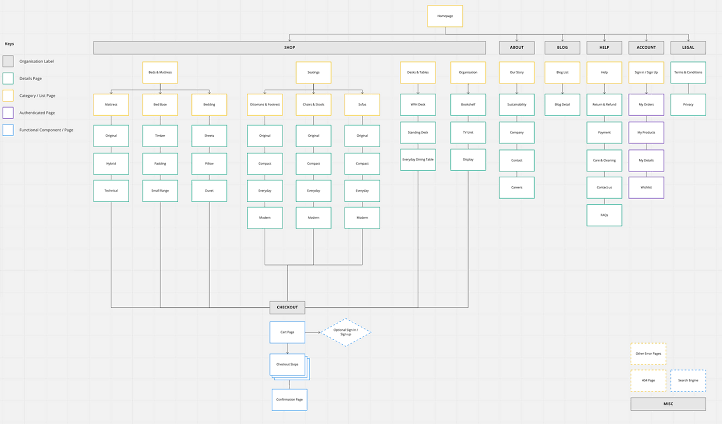Image resolution: width=722 pixels, height=424 pixels.
Task: Click the Terms & Conditions box
Action: coord(688,73)
